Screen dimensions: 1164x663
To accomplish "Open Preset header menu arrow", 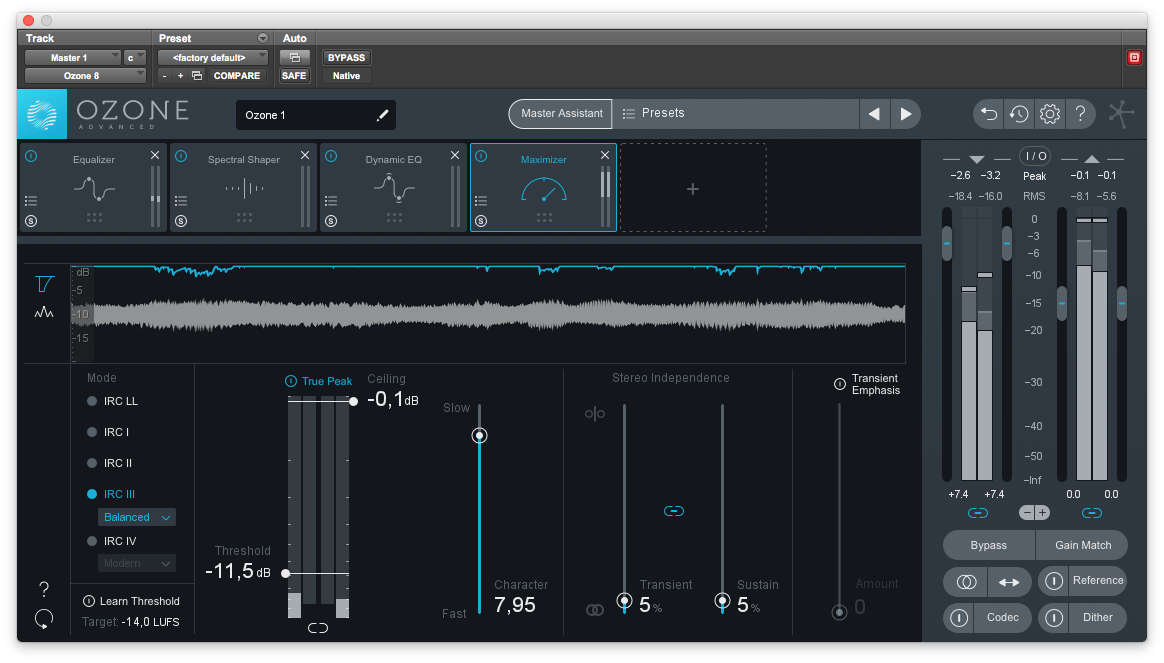I will pyautogui.click(x=263, y=38).
